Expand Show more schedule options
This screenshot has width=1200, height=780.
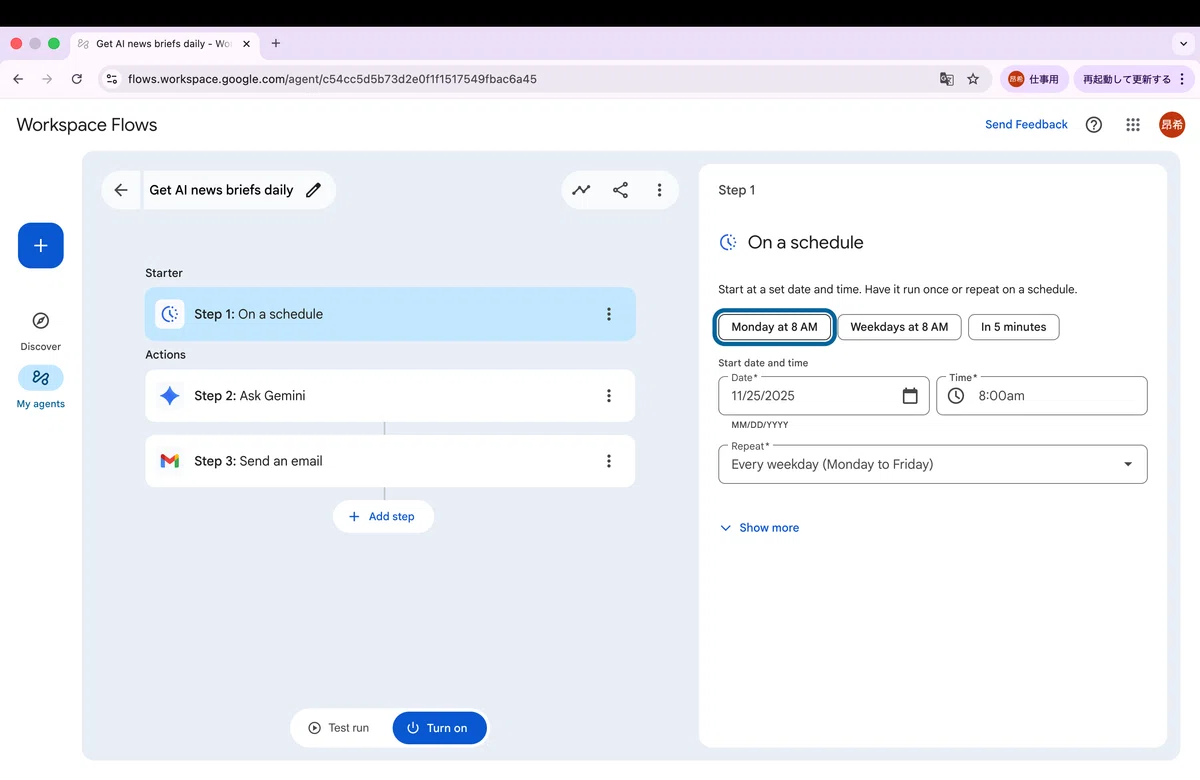pyautogui.click(x=759, y=528)
